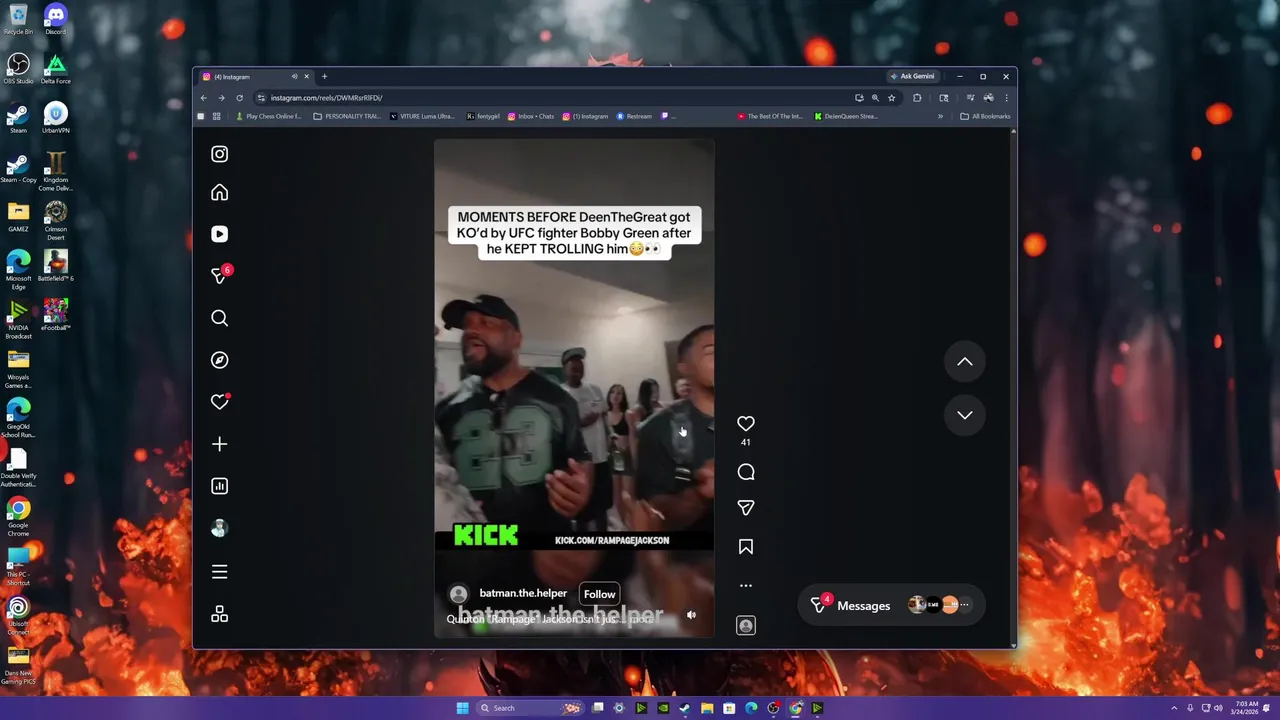Open UrbanVPN desktop shortcut
Viewport: 1280px width, 720px height.
click(55, 118)
